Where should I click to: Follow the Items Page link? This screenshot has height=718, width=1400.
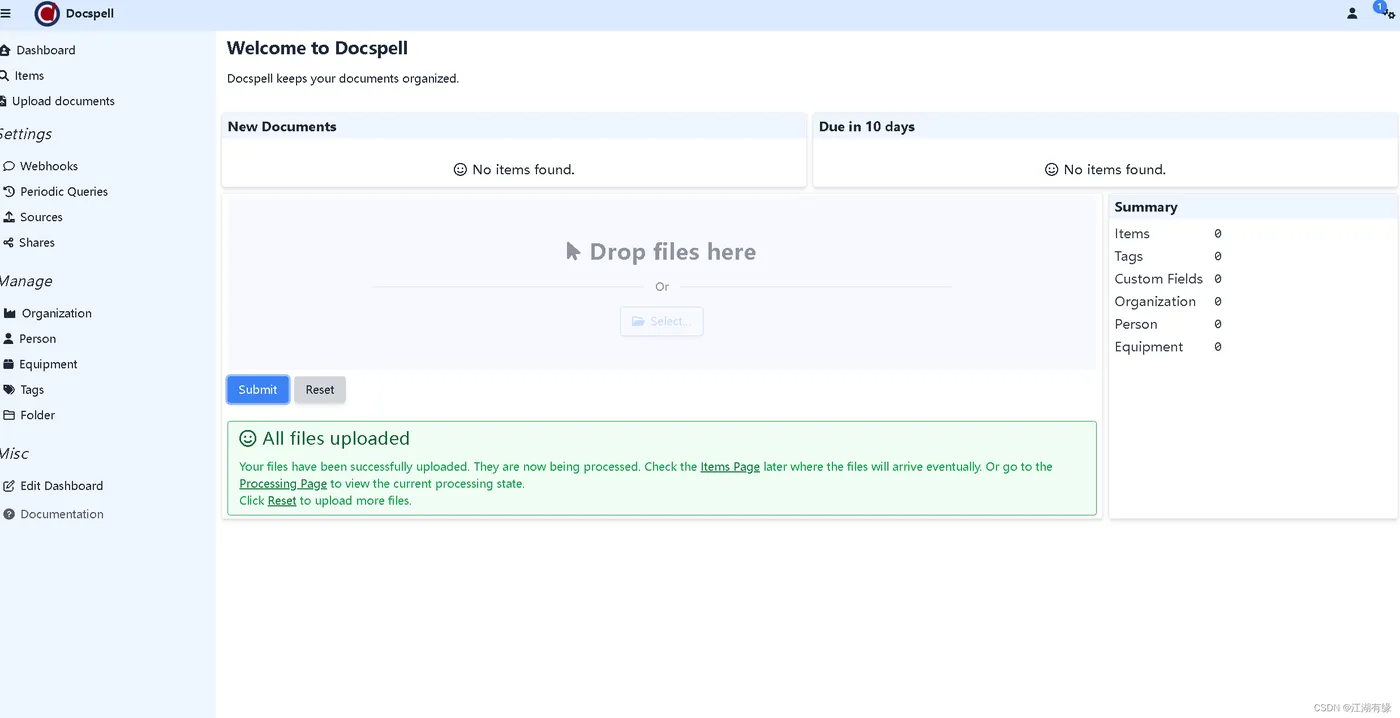click(730, 467)
